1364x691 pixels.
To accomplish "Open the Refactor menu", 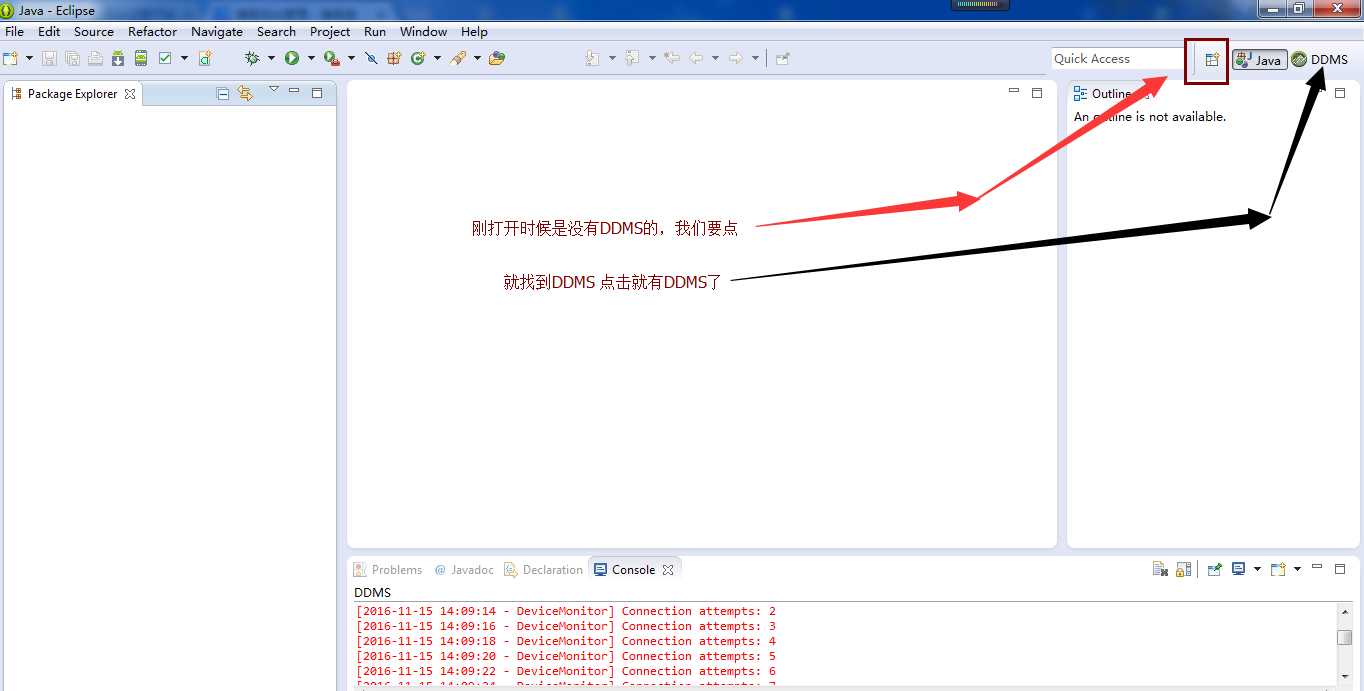I will click(152, 31).
